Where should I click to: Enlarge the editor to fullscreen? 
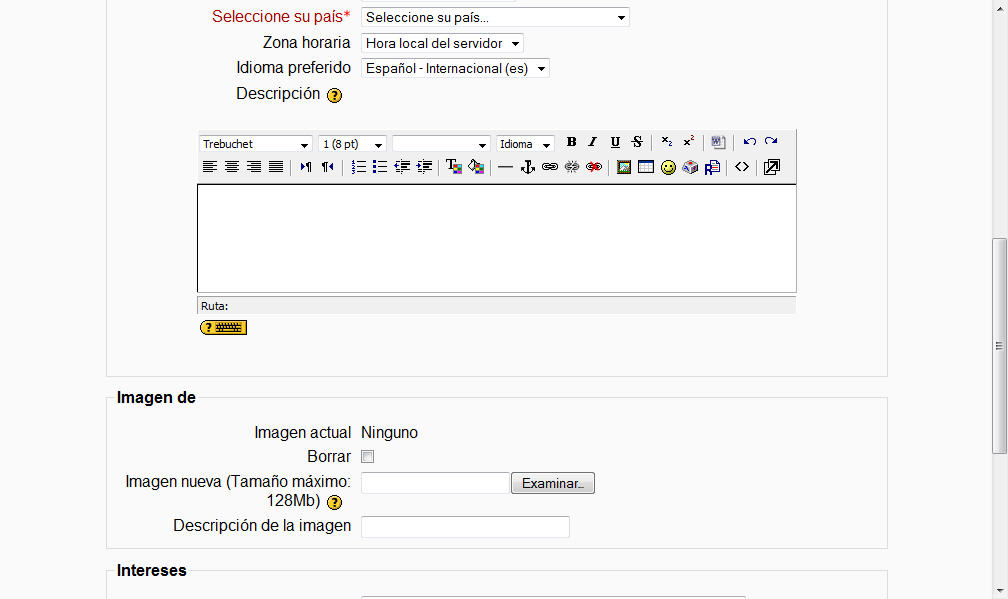pos(771,167)
